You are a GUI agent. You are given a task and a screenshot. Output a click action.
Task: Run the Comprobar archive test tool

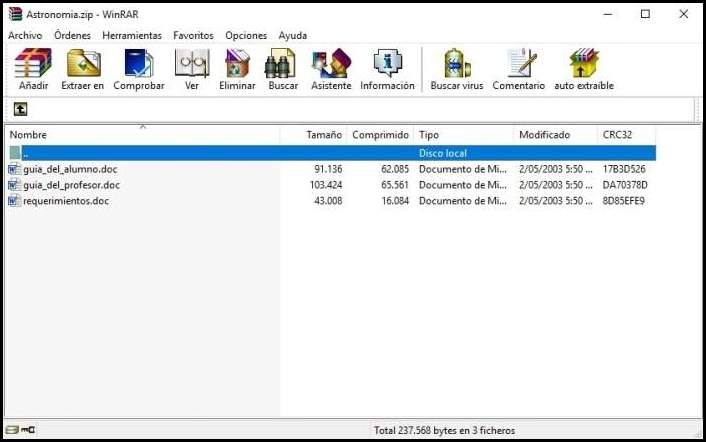pos(138,69)
